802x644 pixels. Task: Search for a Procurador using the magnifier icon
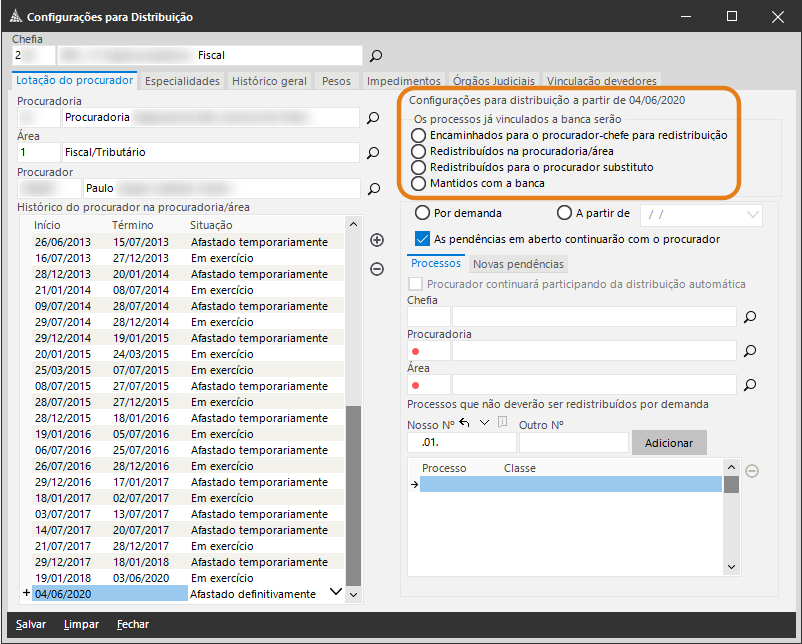coord(373,188)
